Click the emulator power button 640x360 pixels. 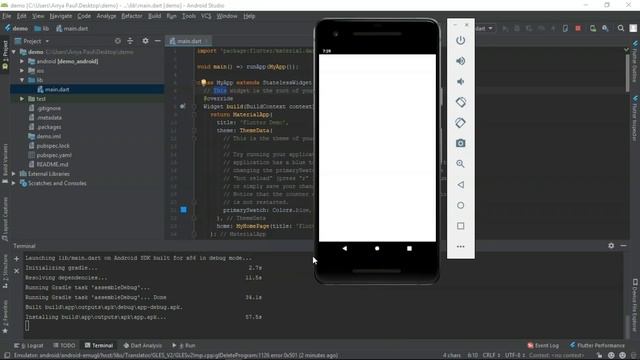[460, 40]
